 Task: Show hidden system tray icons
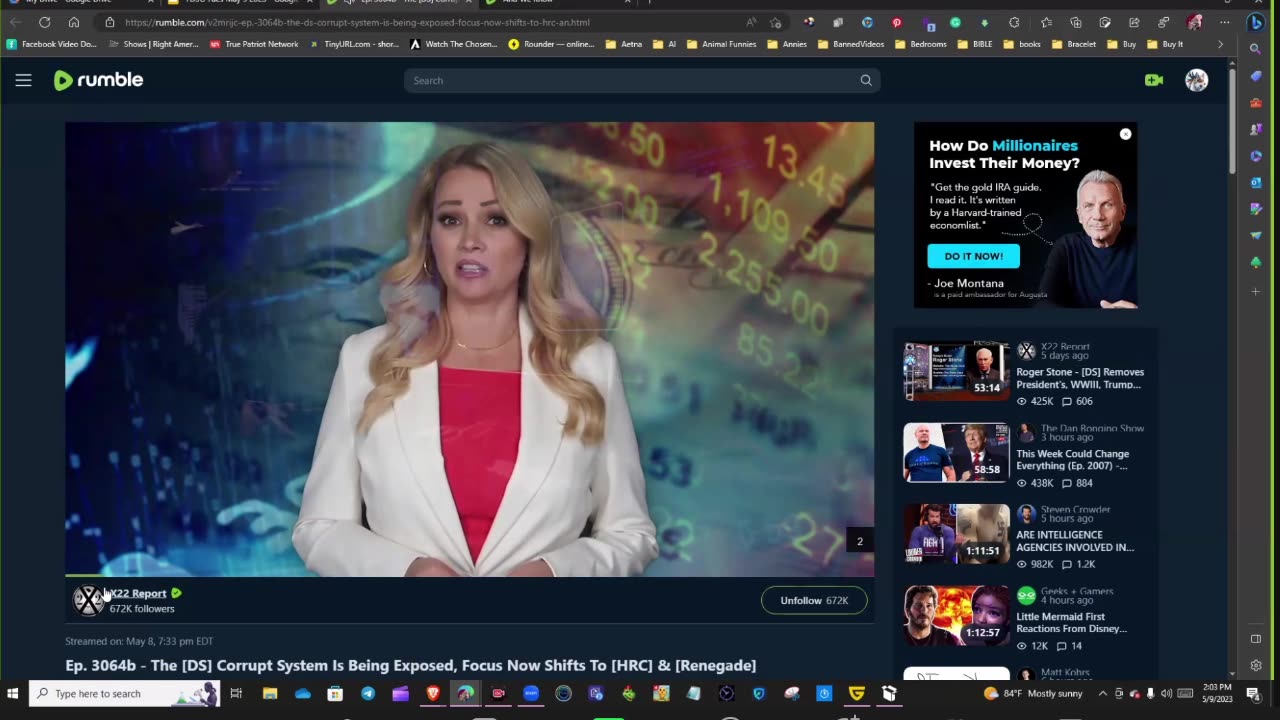pyautogui.click(x=1103, y=693)
